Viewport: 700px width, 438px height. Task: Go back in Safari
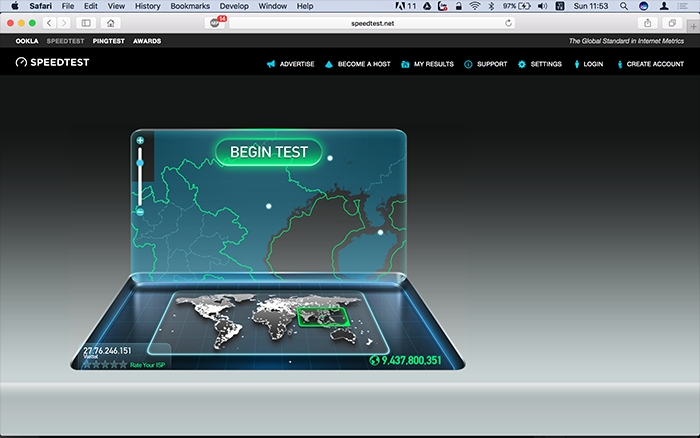pyautogui.click(x=50, y=23)
